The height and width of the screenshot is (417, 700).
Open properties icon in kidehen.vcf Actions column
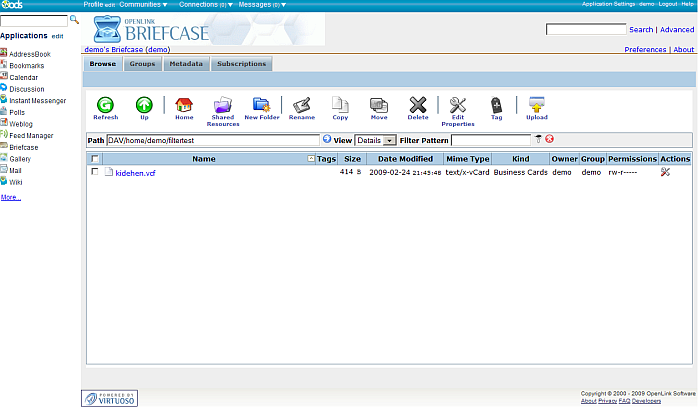(x=666, y=172)
